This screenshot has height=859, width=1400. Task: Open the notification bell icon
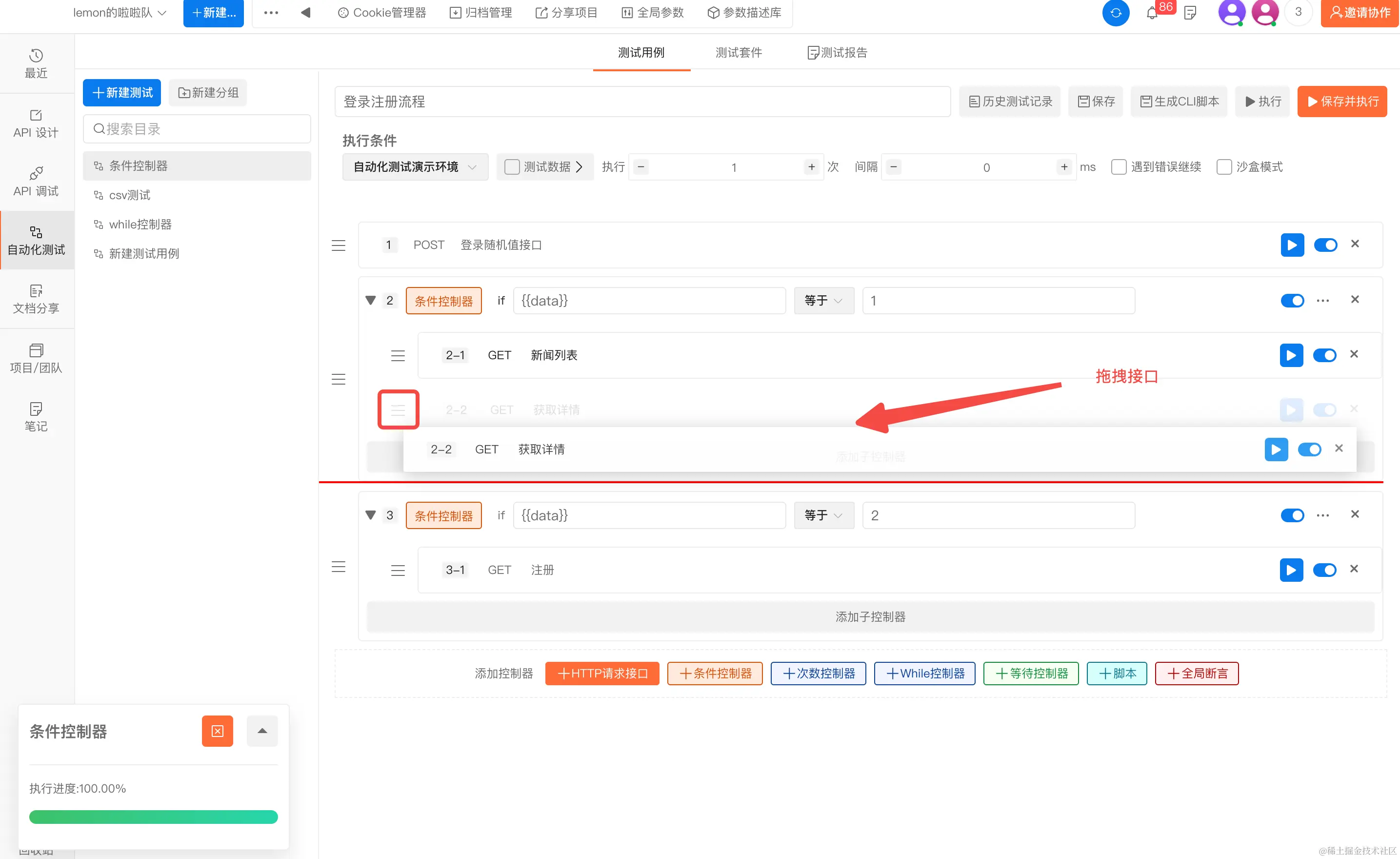point(1152,13)
